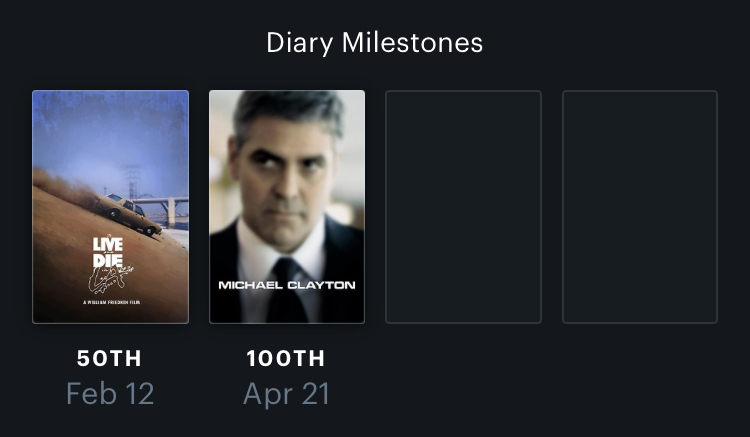The width and height of the screenshot is (750, 437).
Task: Click the word Diary in the heading
Action: (x=301, y=43)
